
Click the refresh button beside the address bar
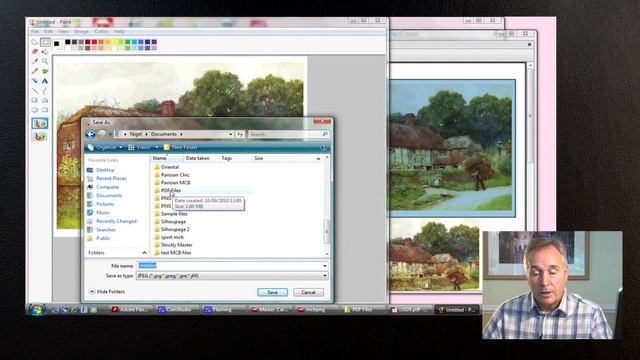pyautogui.click(x=240, y=134)
